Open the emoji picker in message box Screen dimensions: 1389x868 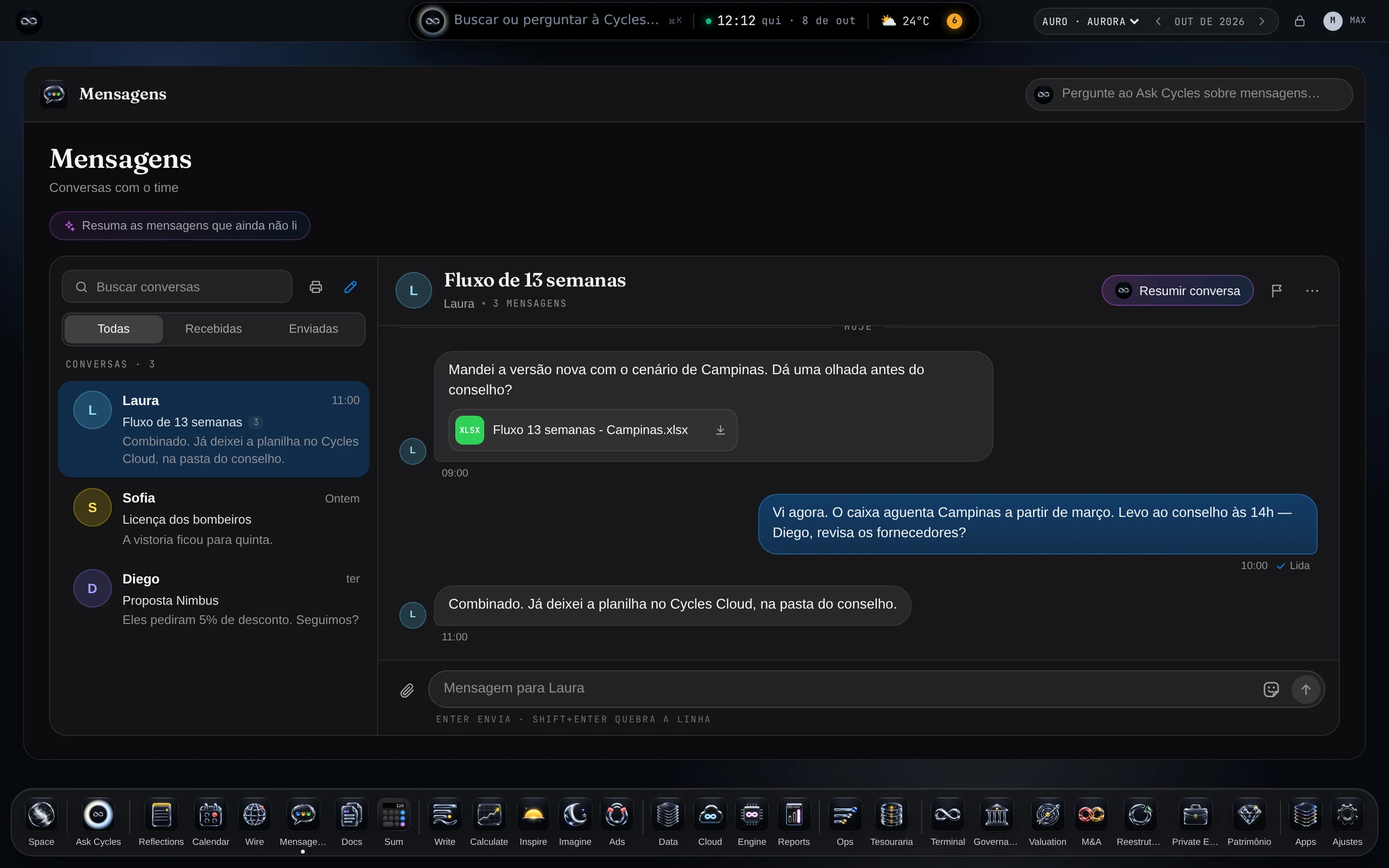[x=1270, y=689]
